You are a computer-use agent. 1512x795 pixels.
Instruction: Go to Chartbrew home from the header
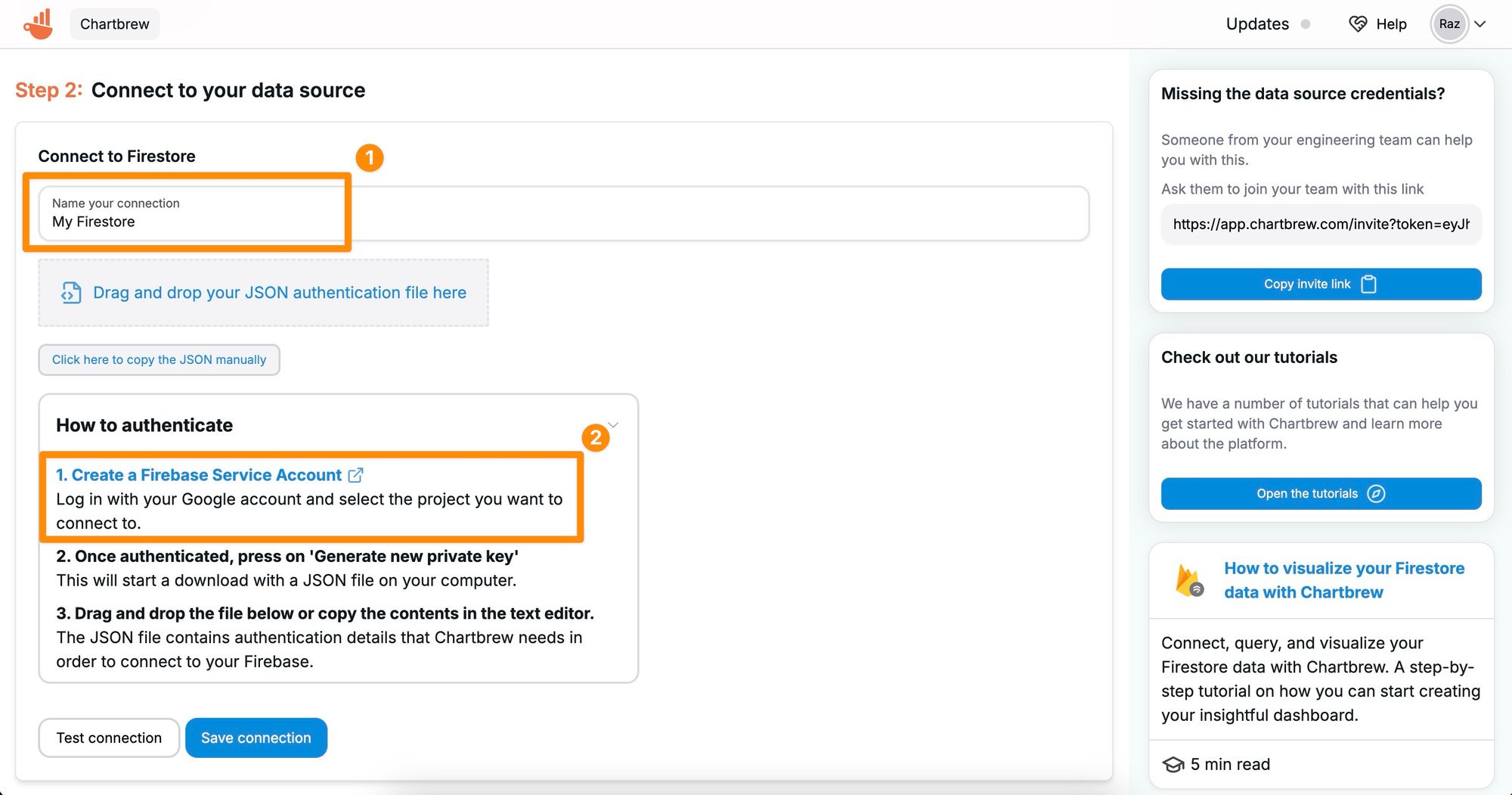click(115, 24)
